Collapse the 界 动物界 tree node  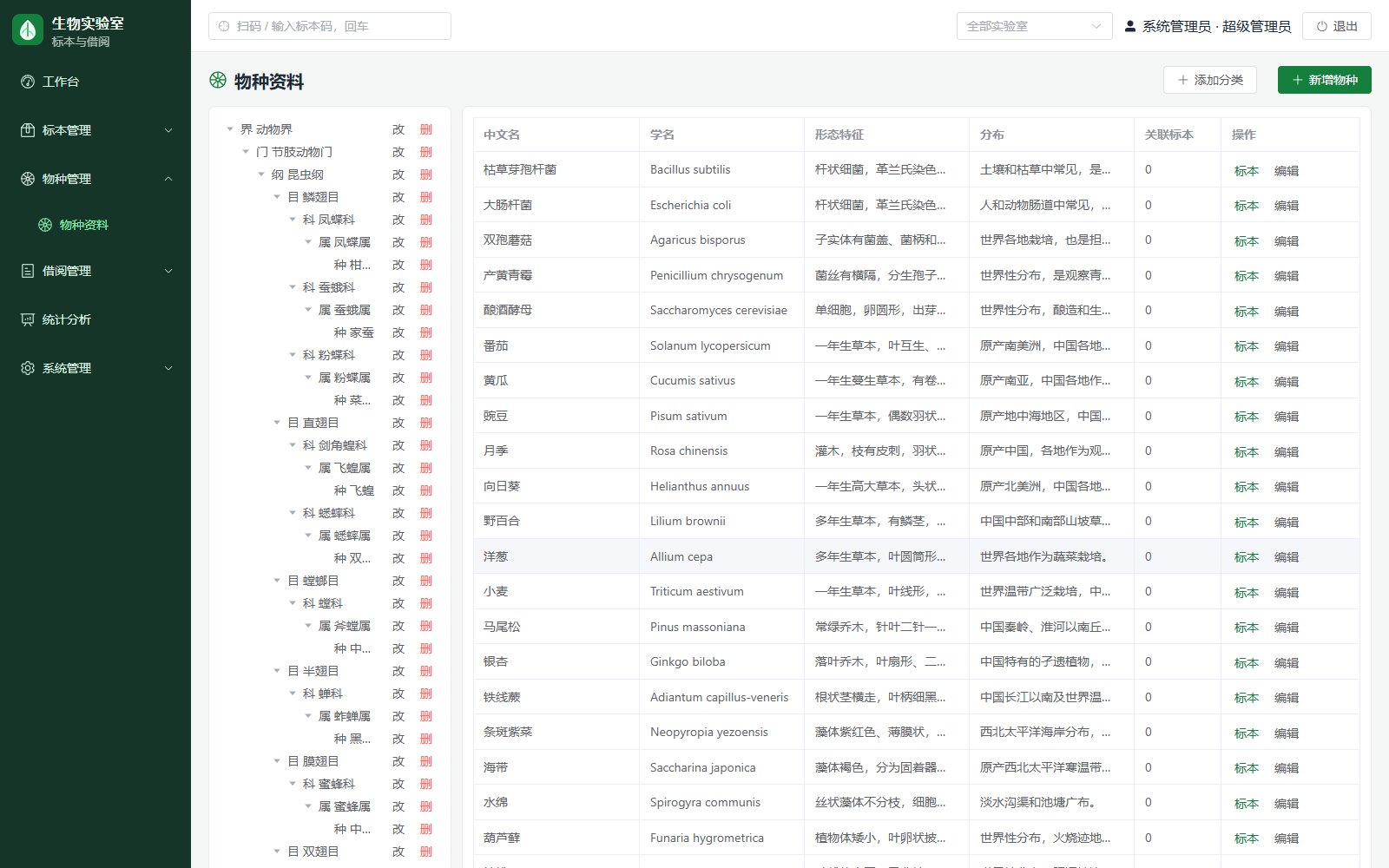click(x=230, y=129)
